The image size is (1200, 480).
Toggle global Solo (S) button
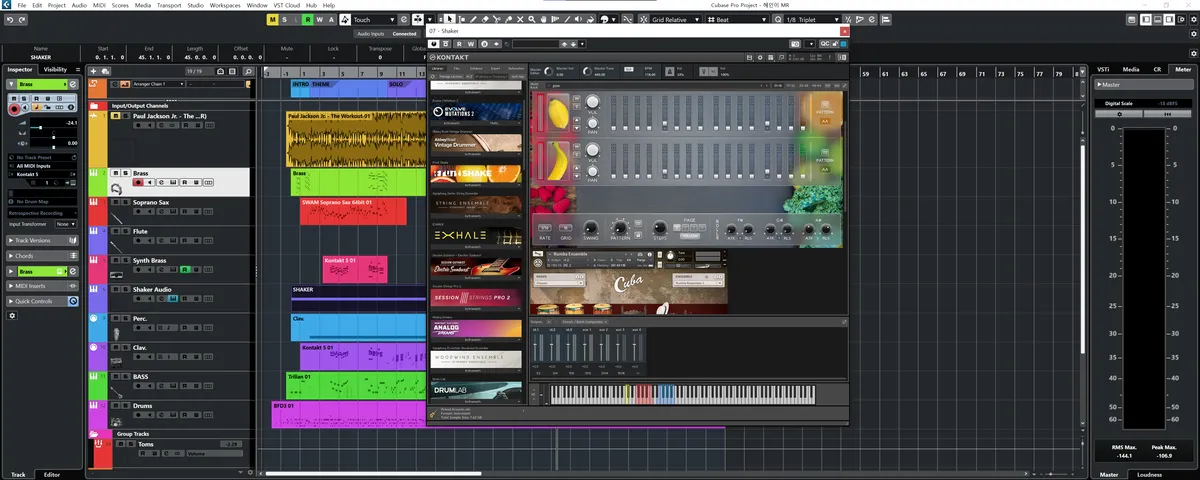285,20
